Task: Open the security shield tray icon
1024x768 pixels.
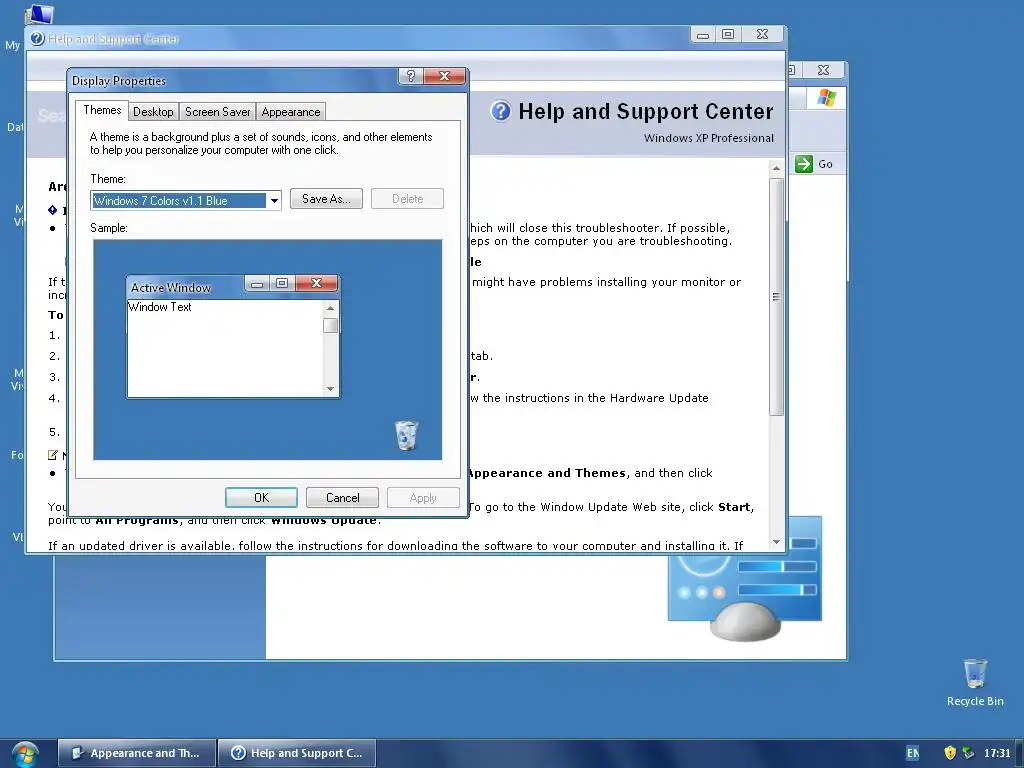Action: [x=950, y=753]
